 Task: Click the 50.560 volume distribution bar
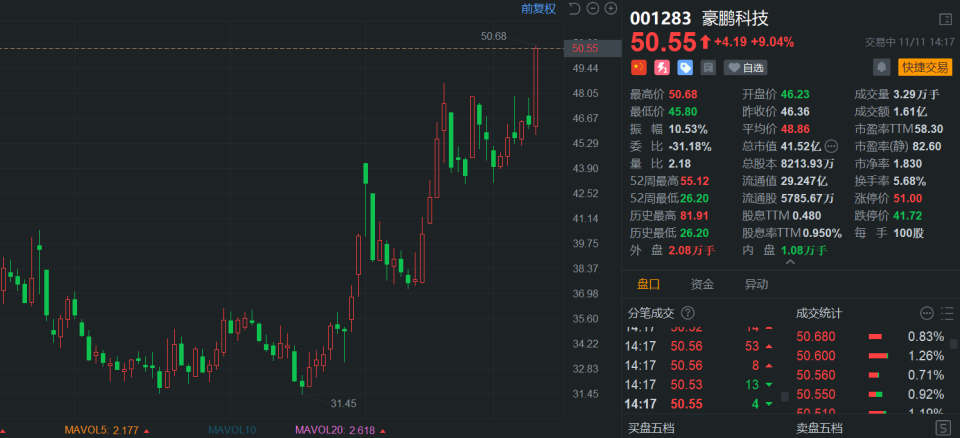874,375
